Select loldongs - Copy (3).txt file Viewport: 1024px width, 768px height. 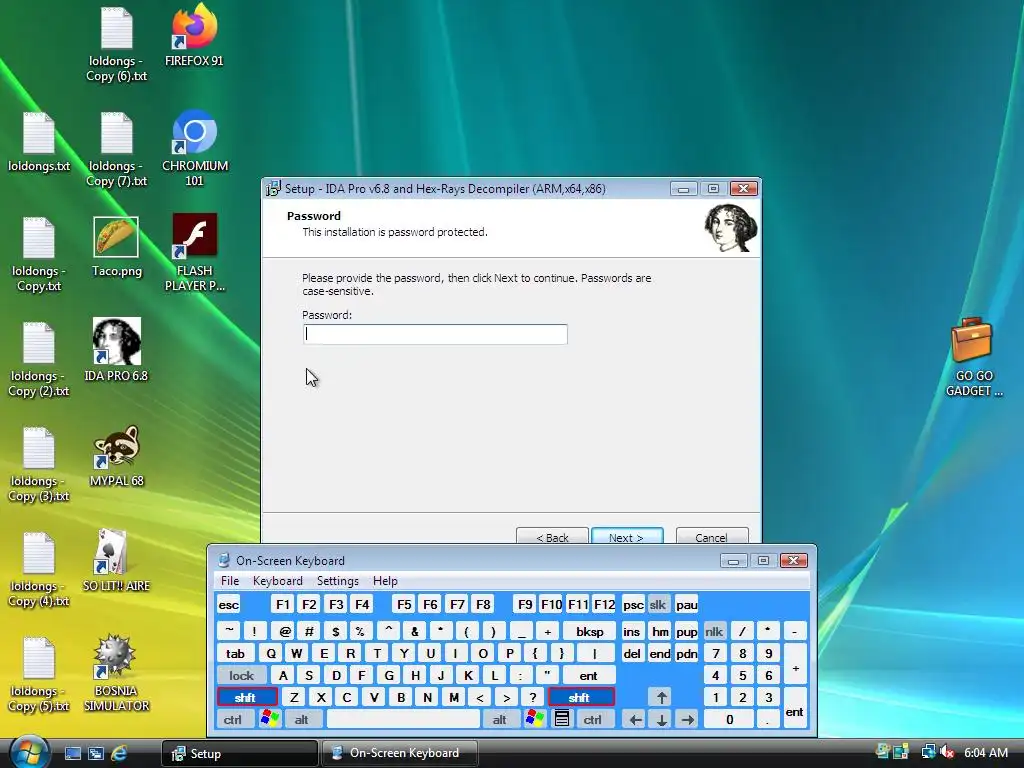39,465
